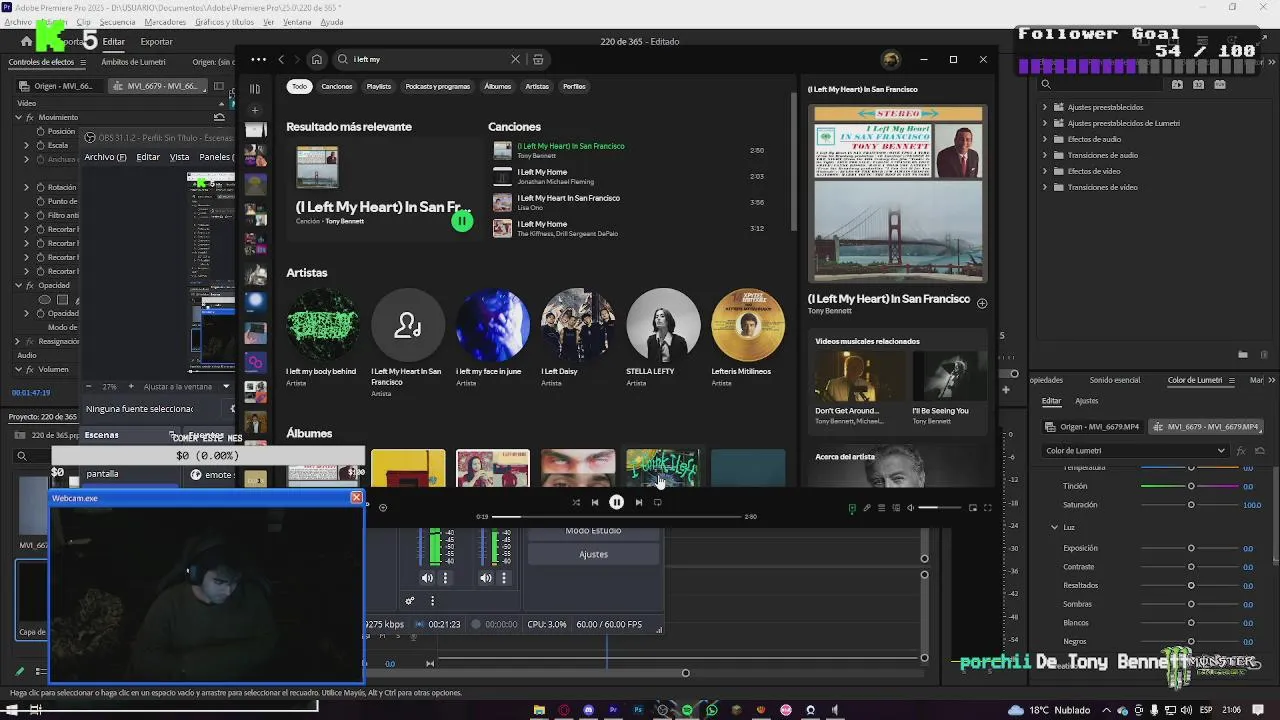Create playlist with sidebar plus icon
Screen dimensions: 1280x720
click(x=255, y=110)
